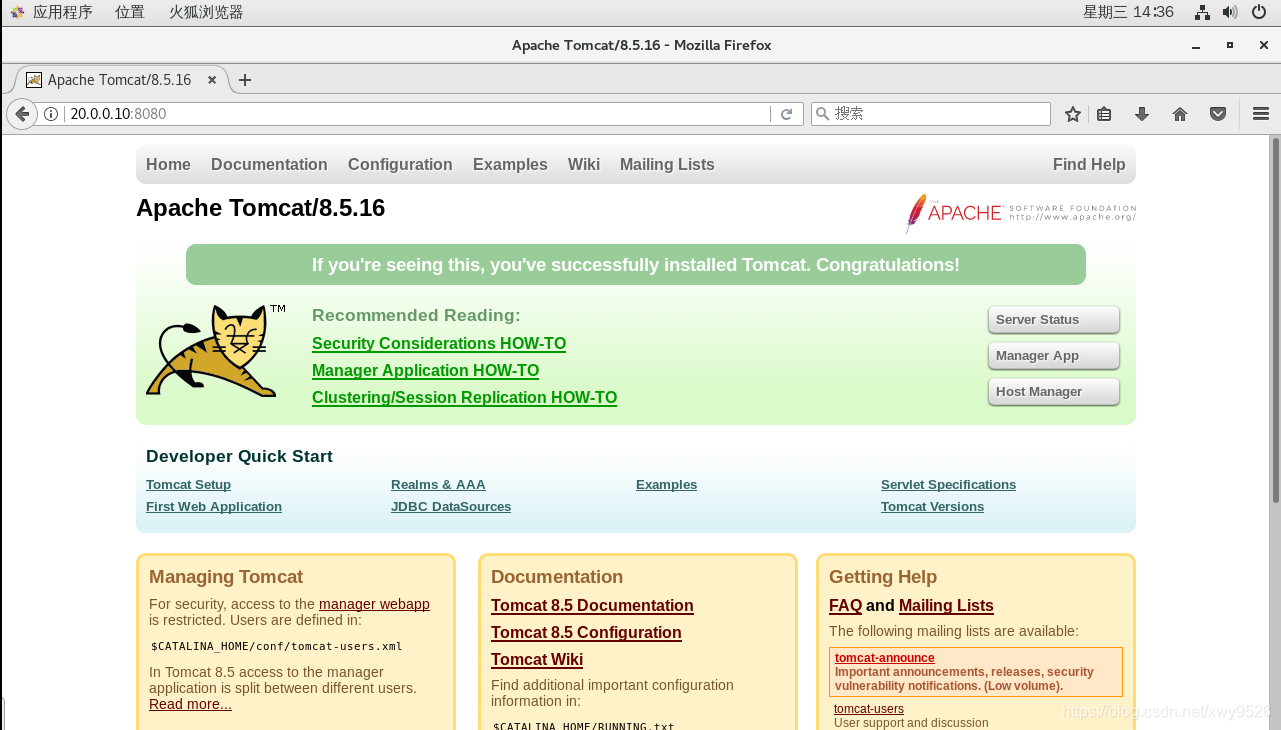Open the tomcat-announce mailing list link
Image resolution: width=1281 pixels, height=730 pixels.
click(x=885, y=658)
